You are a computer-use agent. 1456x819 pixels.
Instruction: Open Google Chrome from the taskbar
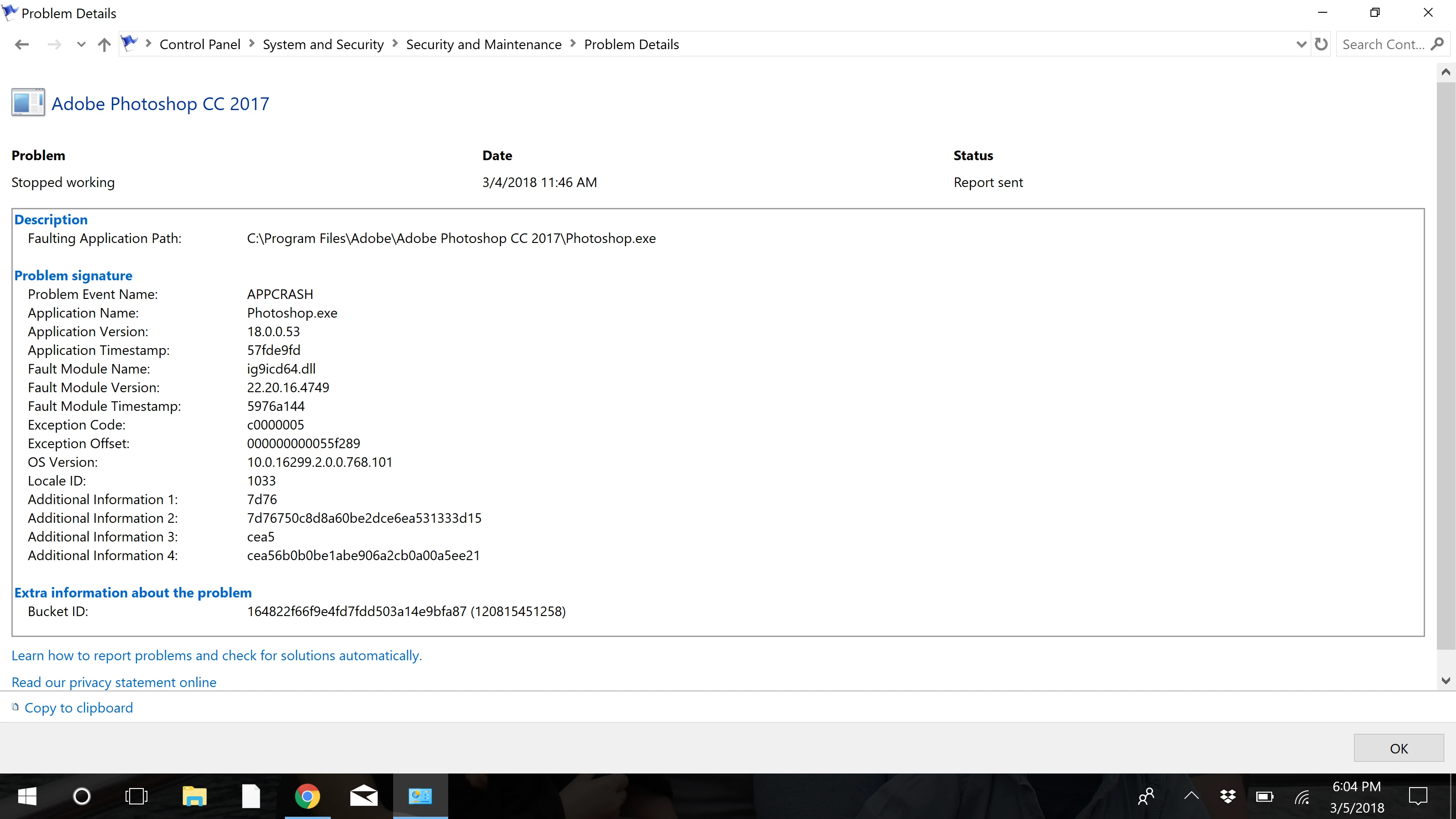pos(307,796)
